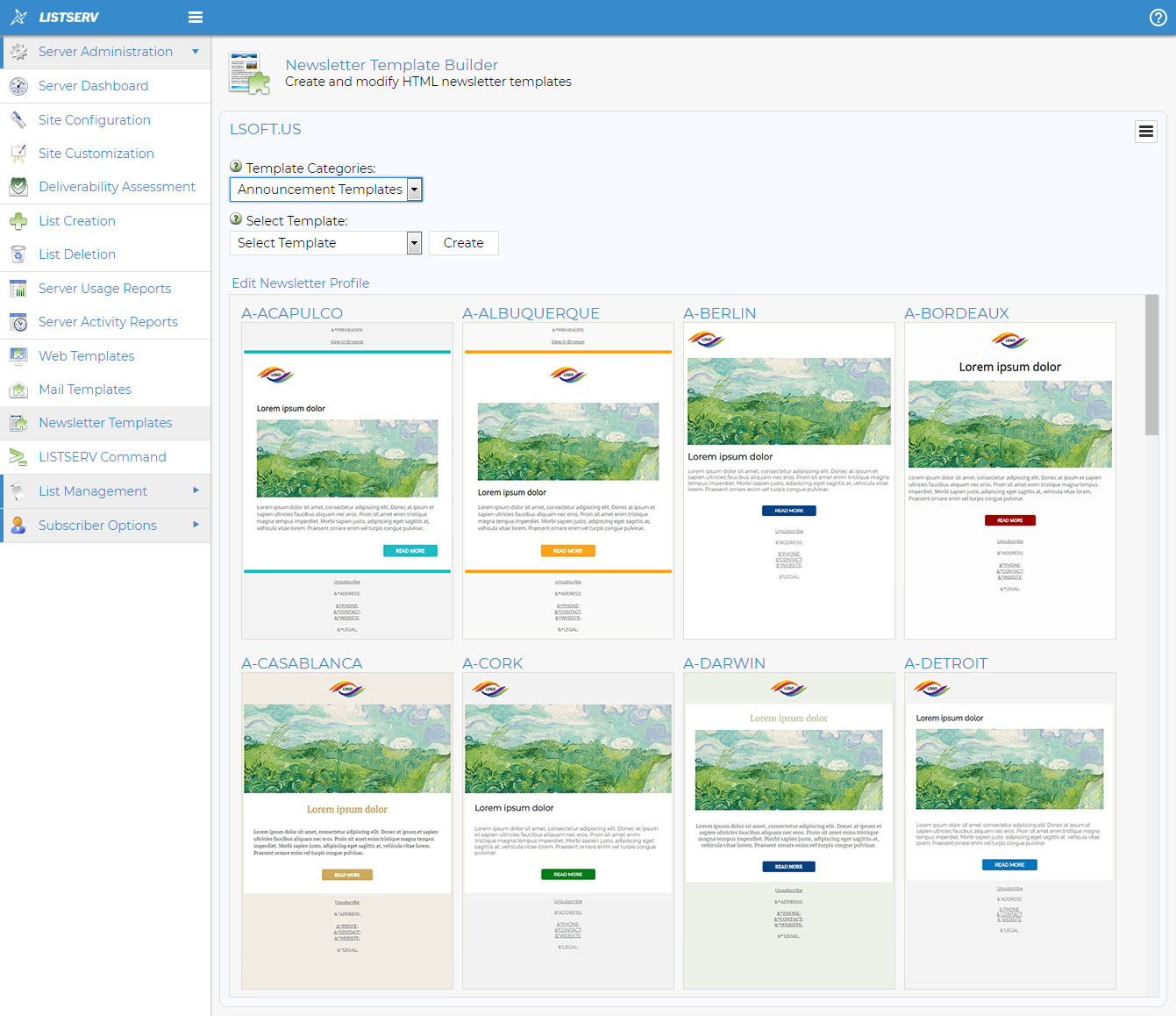The image size is (1176, 1016).
Task: Click the Create button
Action: (464, 243)
